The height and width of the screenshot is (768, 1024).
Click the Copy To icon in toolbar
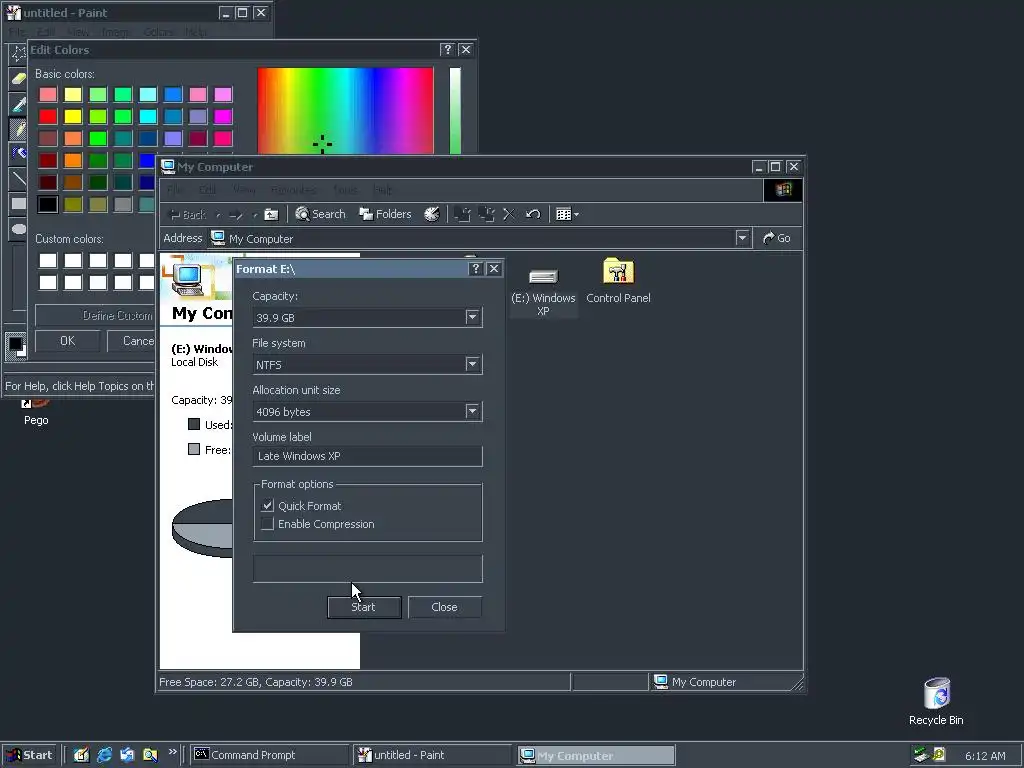(486, 214)
